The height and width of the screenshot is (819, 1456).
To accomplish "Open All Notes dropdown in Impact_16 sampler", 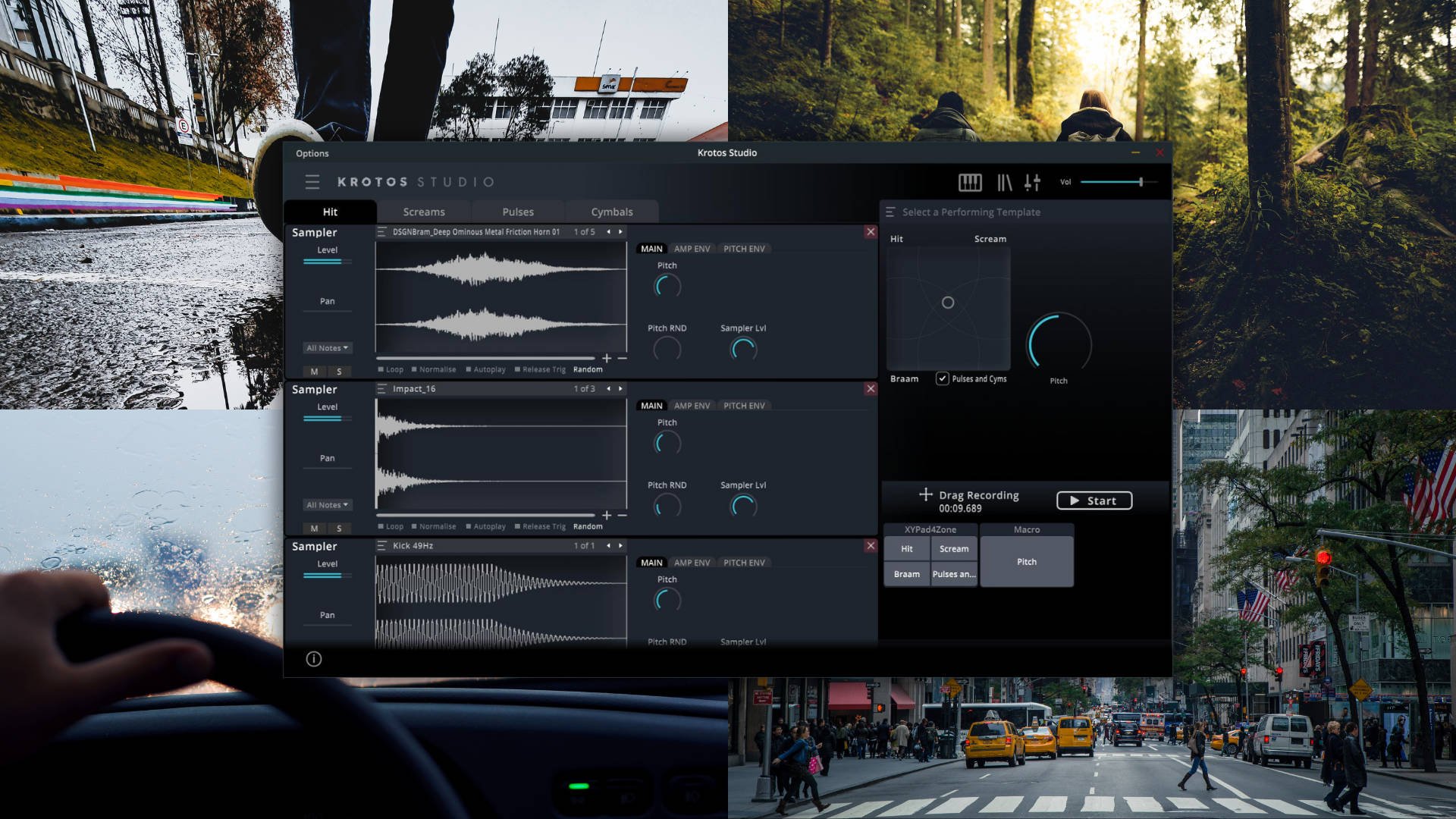I will point(328,505).
